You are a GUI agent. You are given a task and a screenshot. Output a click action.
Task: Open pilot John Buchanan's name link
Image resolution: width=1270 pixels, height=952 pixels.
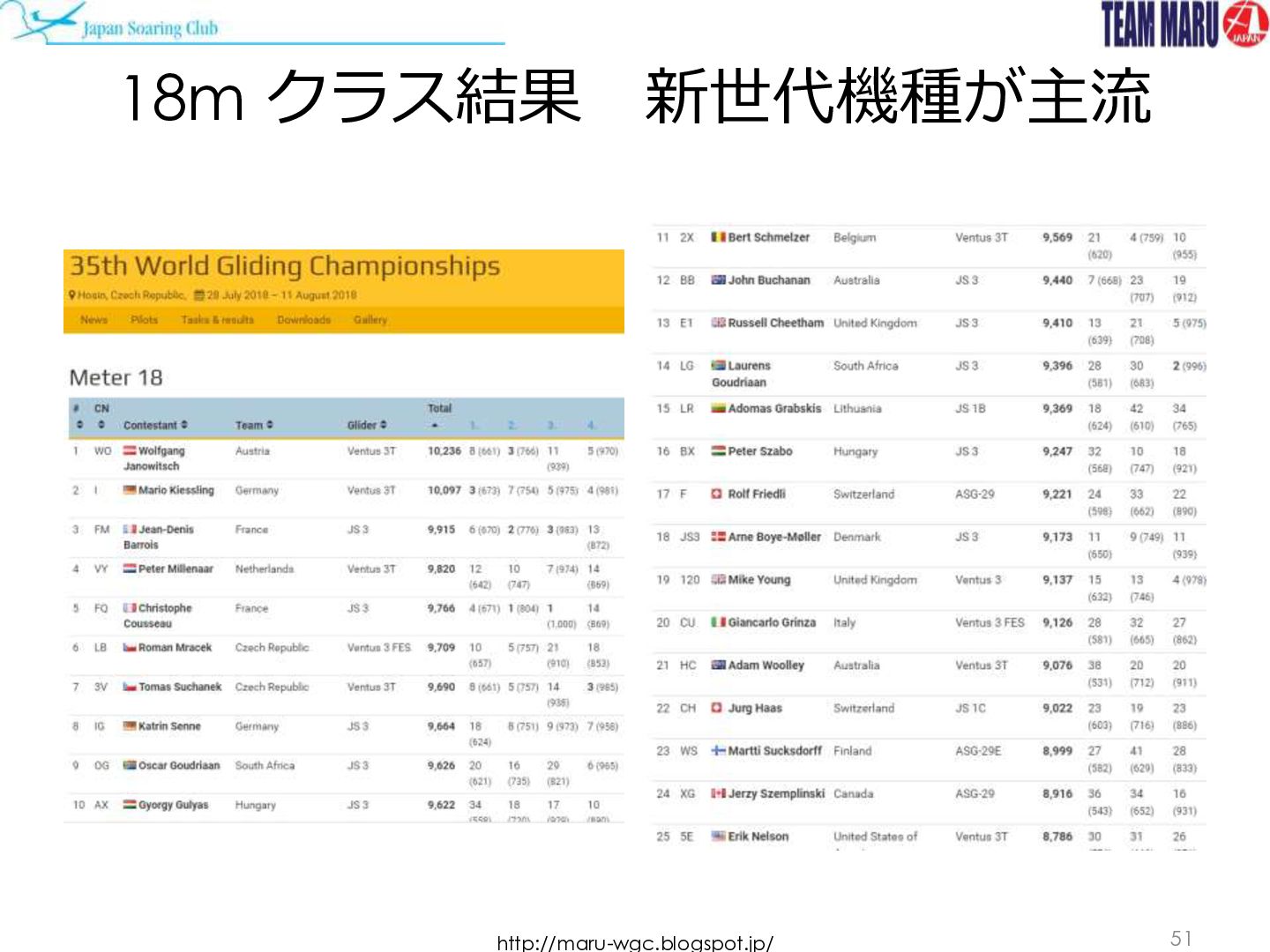coord(769,280)
